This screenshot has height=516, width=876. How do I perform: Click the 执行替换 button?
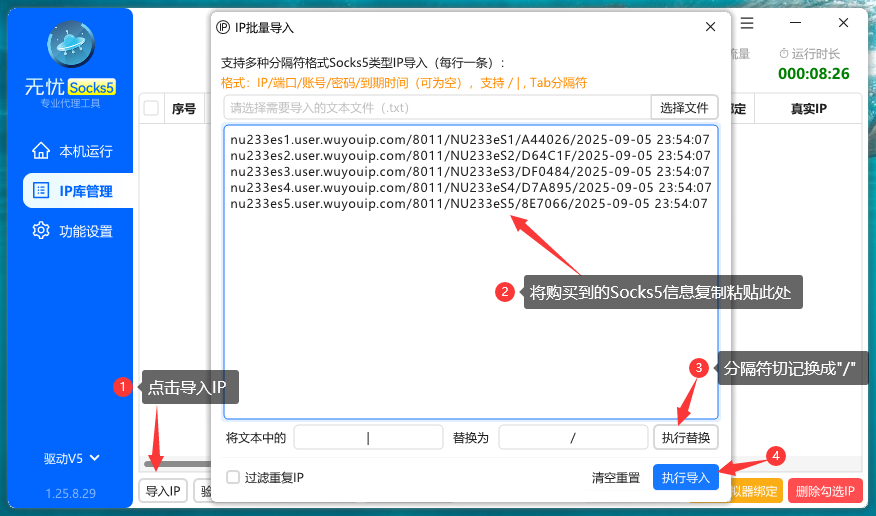pos(685,437)
